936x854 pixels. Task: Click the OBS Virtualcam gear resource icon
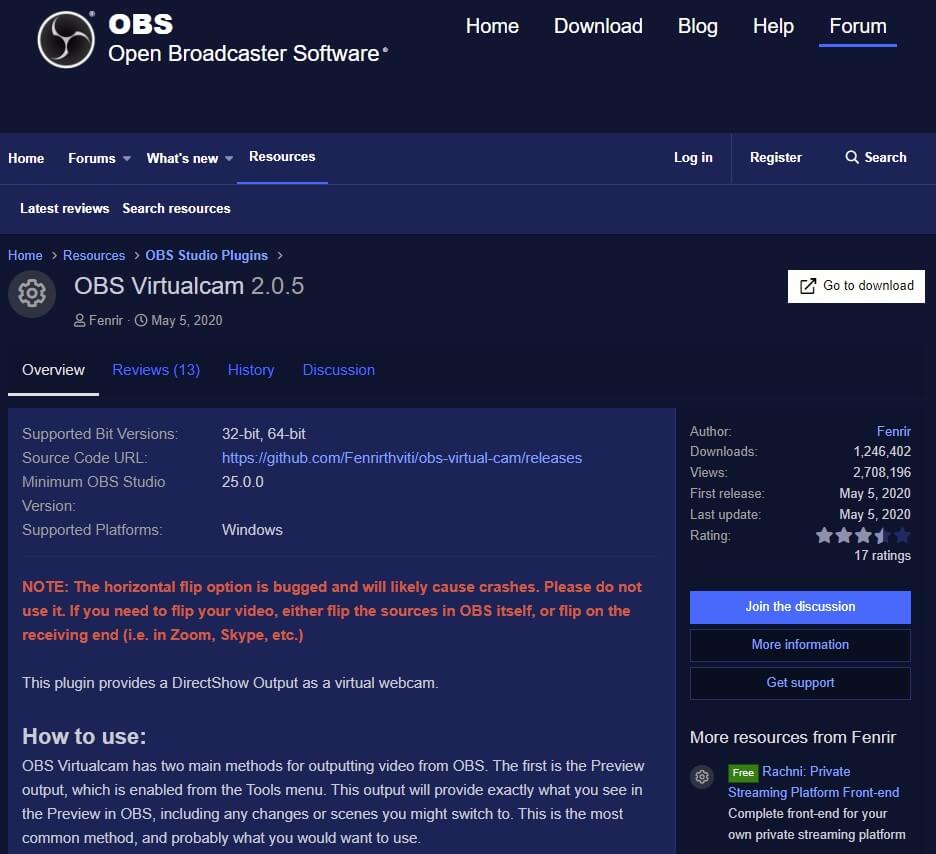tap(32, 293)
